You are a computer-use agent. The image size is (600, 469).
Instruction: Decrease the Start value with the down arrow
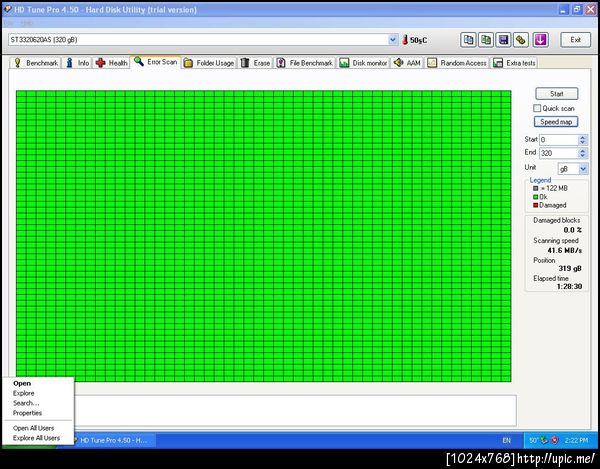(x=582, y=142)
